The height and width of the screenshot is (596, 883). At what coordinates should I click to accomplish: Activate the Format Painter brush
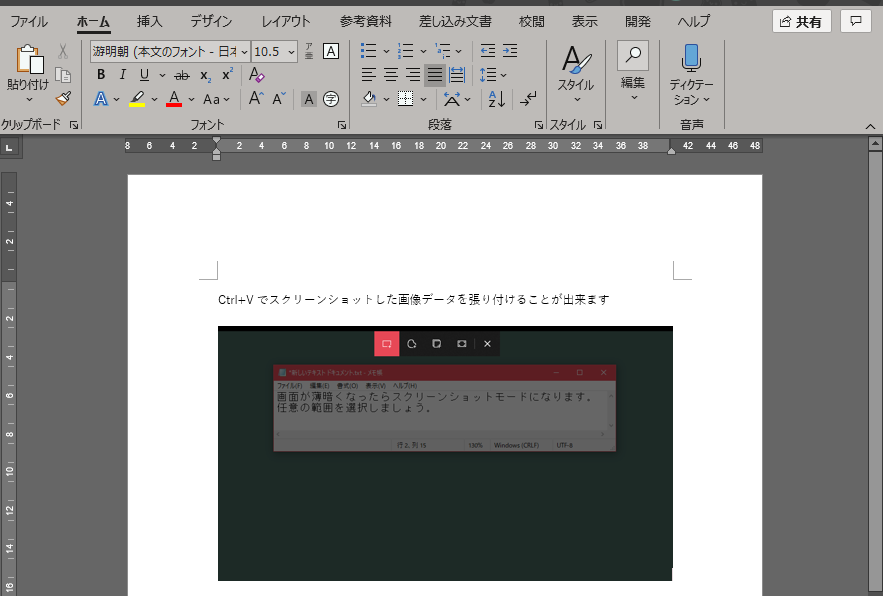click(x=63, y=99)
